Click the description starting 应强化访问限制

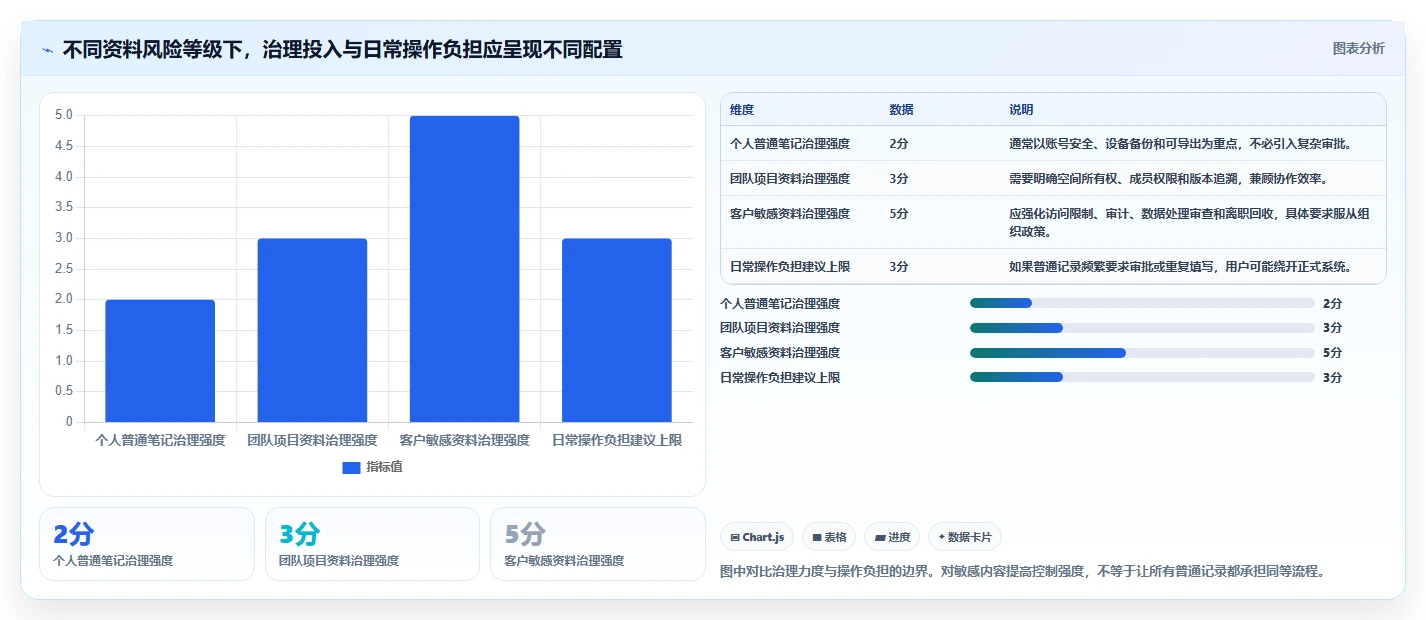click(x=1190, y=222)
